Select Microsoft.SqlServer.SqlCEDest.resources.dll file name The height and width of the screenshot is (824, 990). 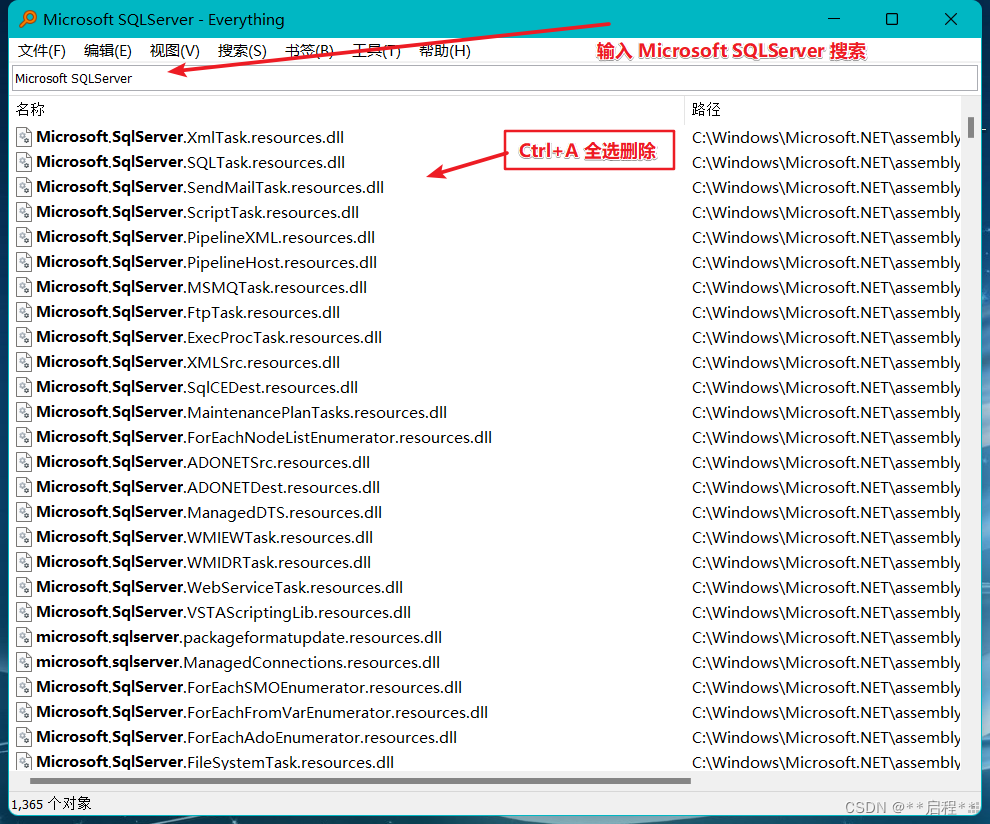(x=197, y=387)
